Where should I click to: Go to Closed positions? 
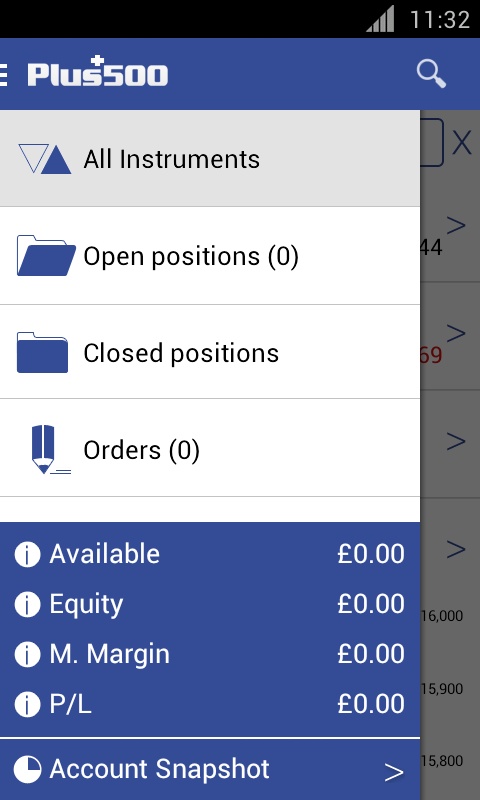pyautogui.click(x=210, y=352)
